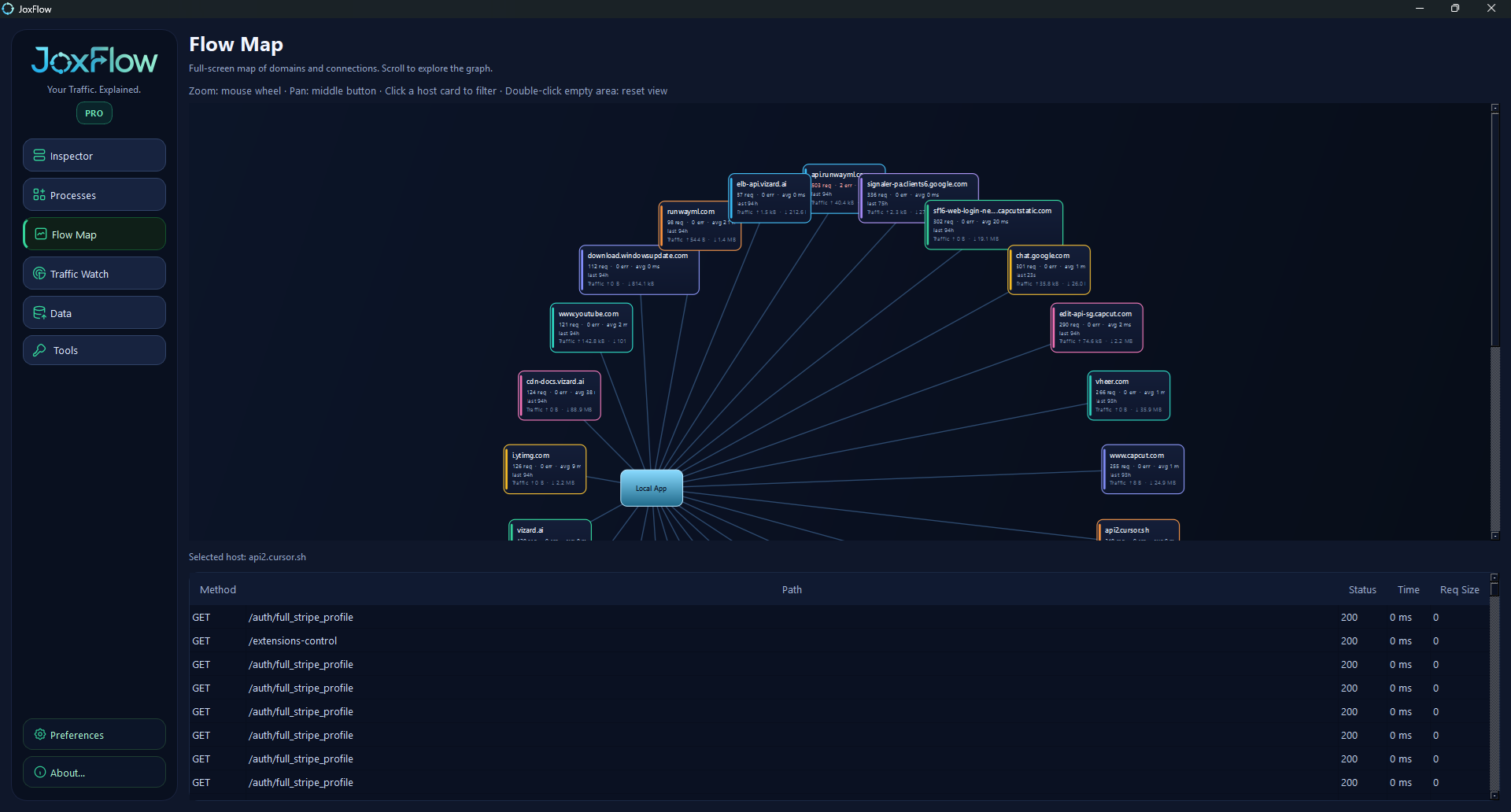Open the Tools section
Viewport: 1511px width, 812px height.
coord(94,350)
